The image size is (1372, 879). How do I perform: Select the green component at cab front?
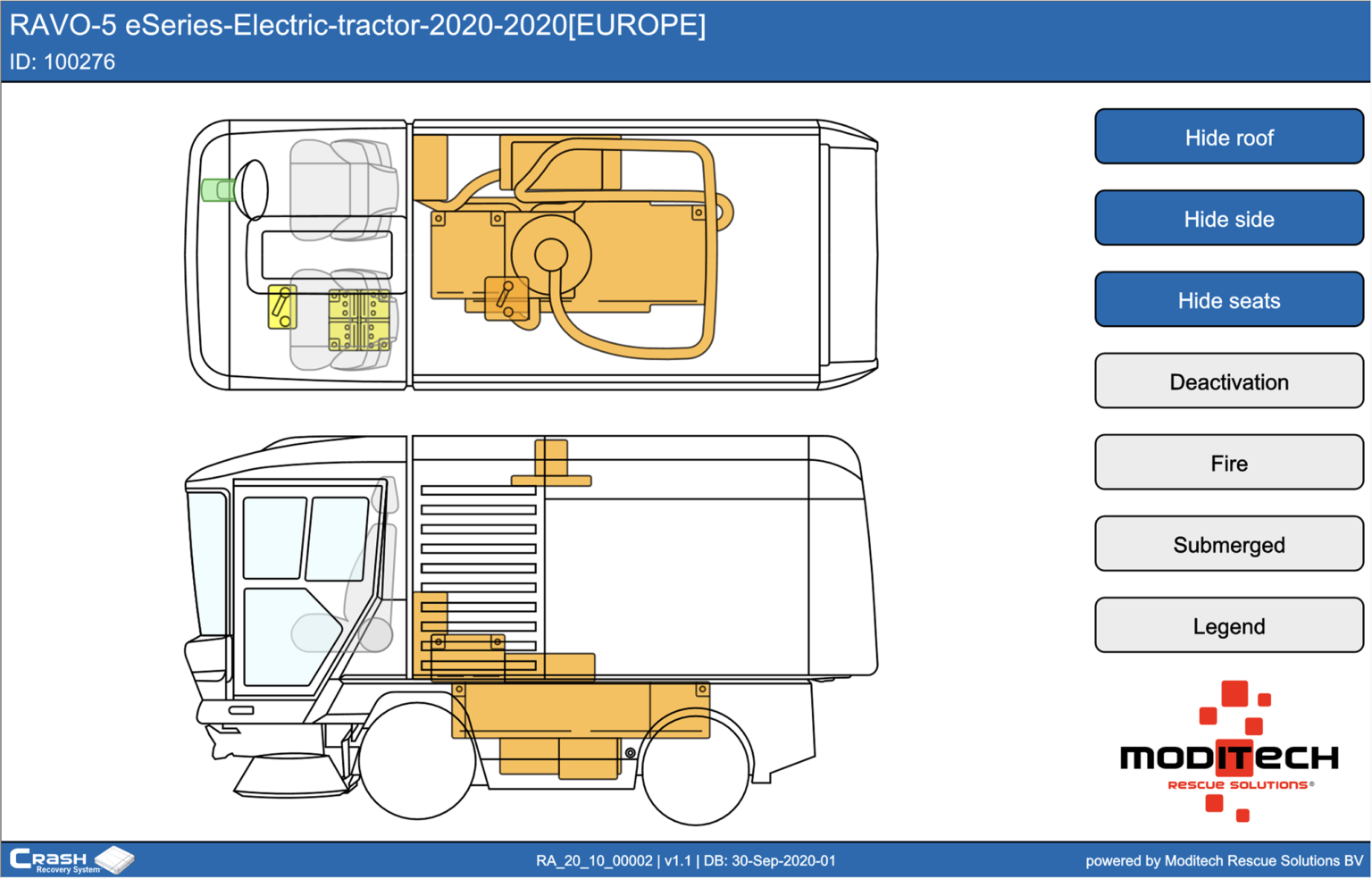pyautogui.click(x=216, y=190)
